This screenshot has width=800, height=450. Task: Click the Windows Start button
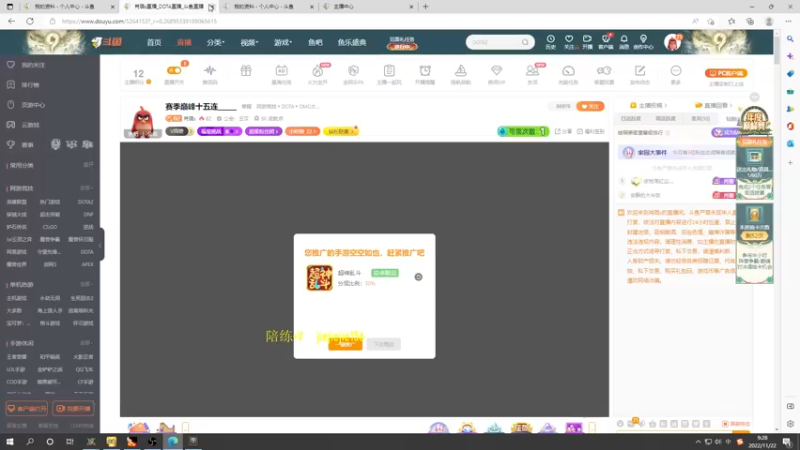coord(10,441)
